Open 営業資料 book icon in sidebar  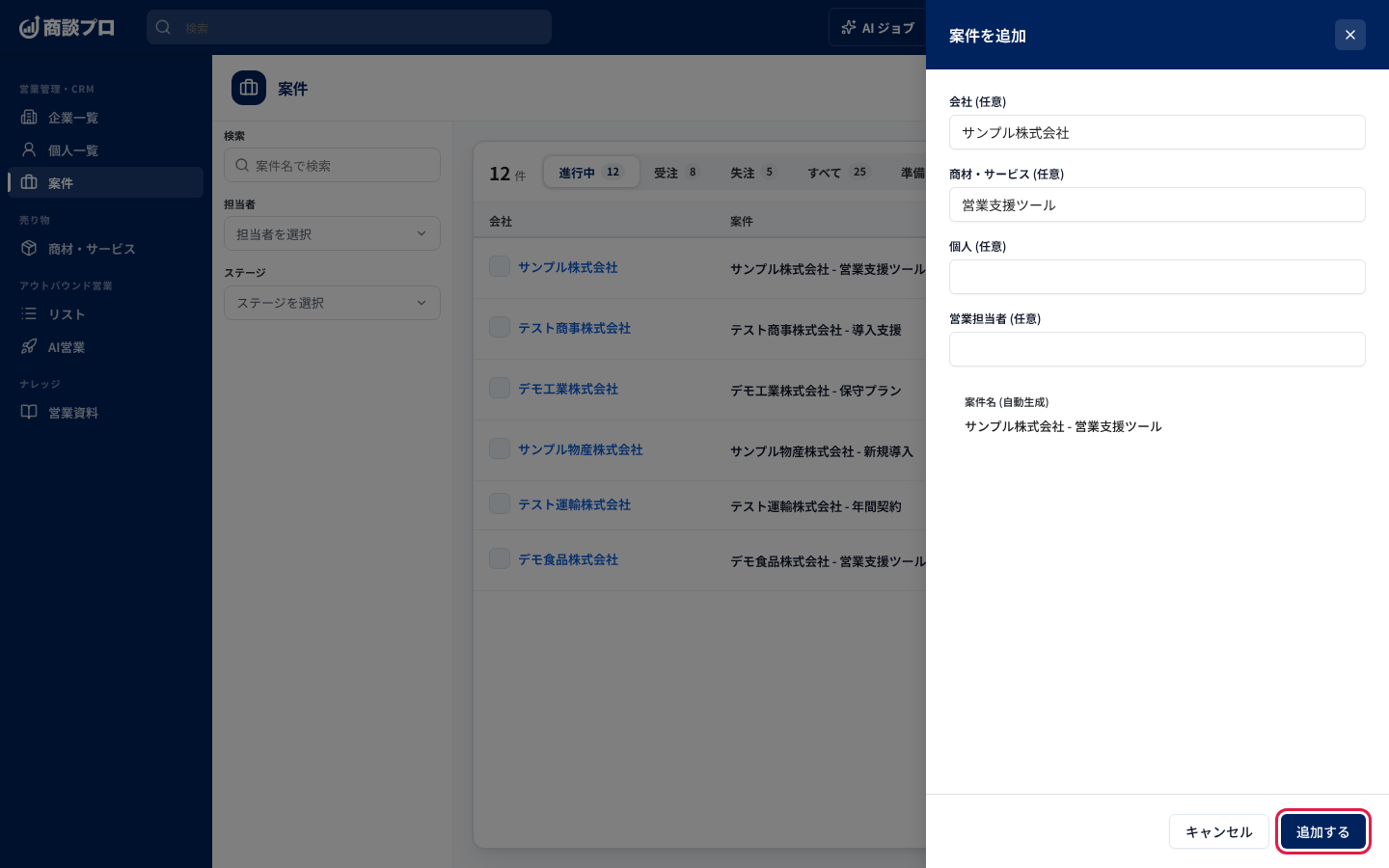pyautogui.click(x=29, y=412)
